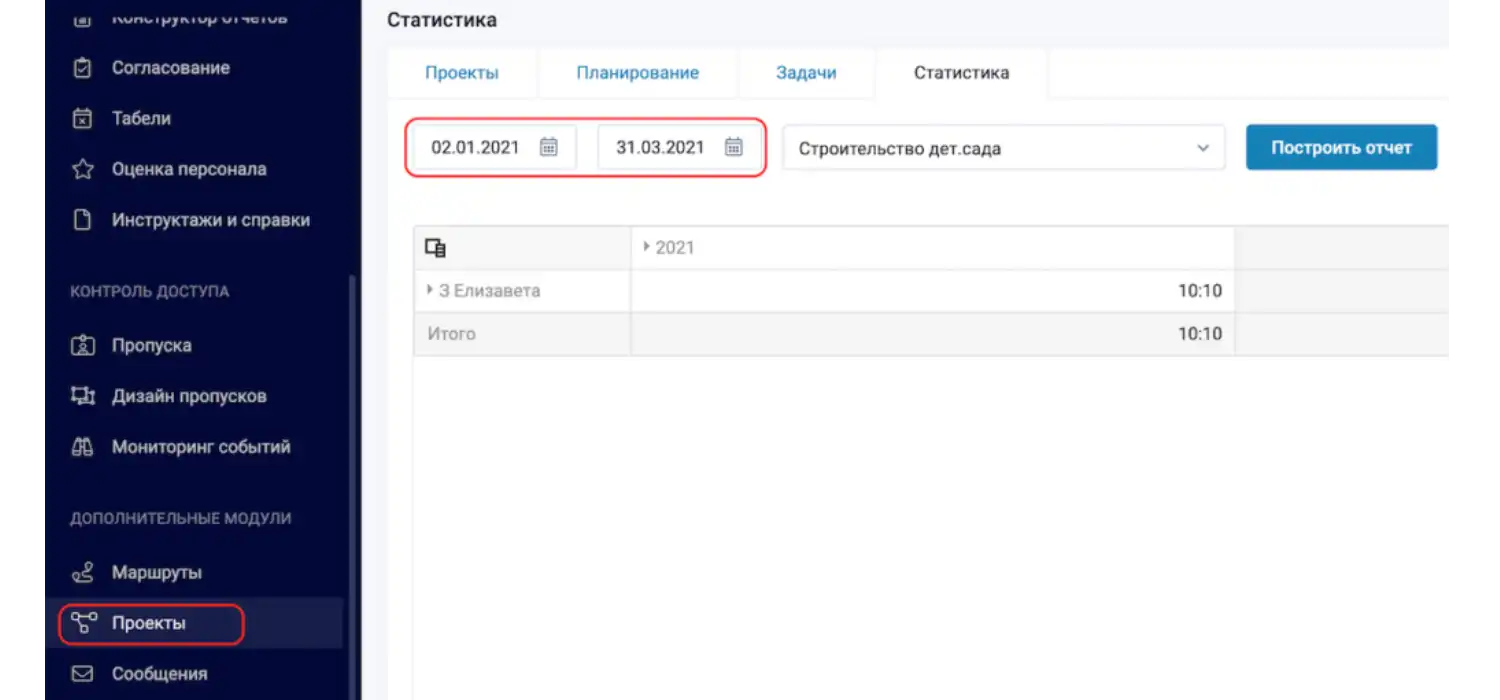Open Инструктажи и справки document icon

83,219
